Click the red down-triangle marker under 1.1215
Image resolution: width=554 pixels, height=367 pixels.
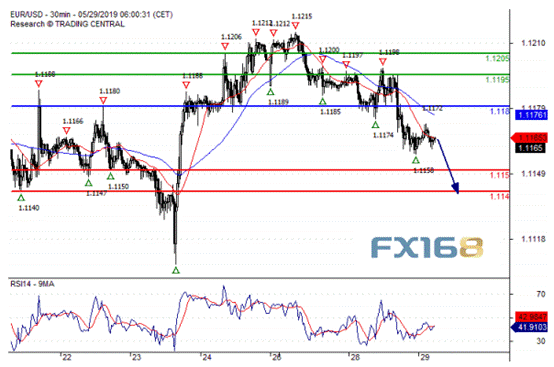pyautogui.click(x=296, y=25)
